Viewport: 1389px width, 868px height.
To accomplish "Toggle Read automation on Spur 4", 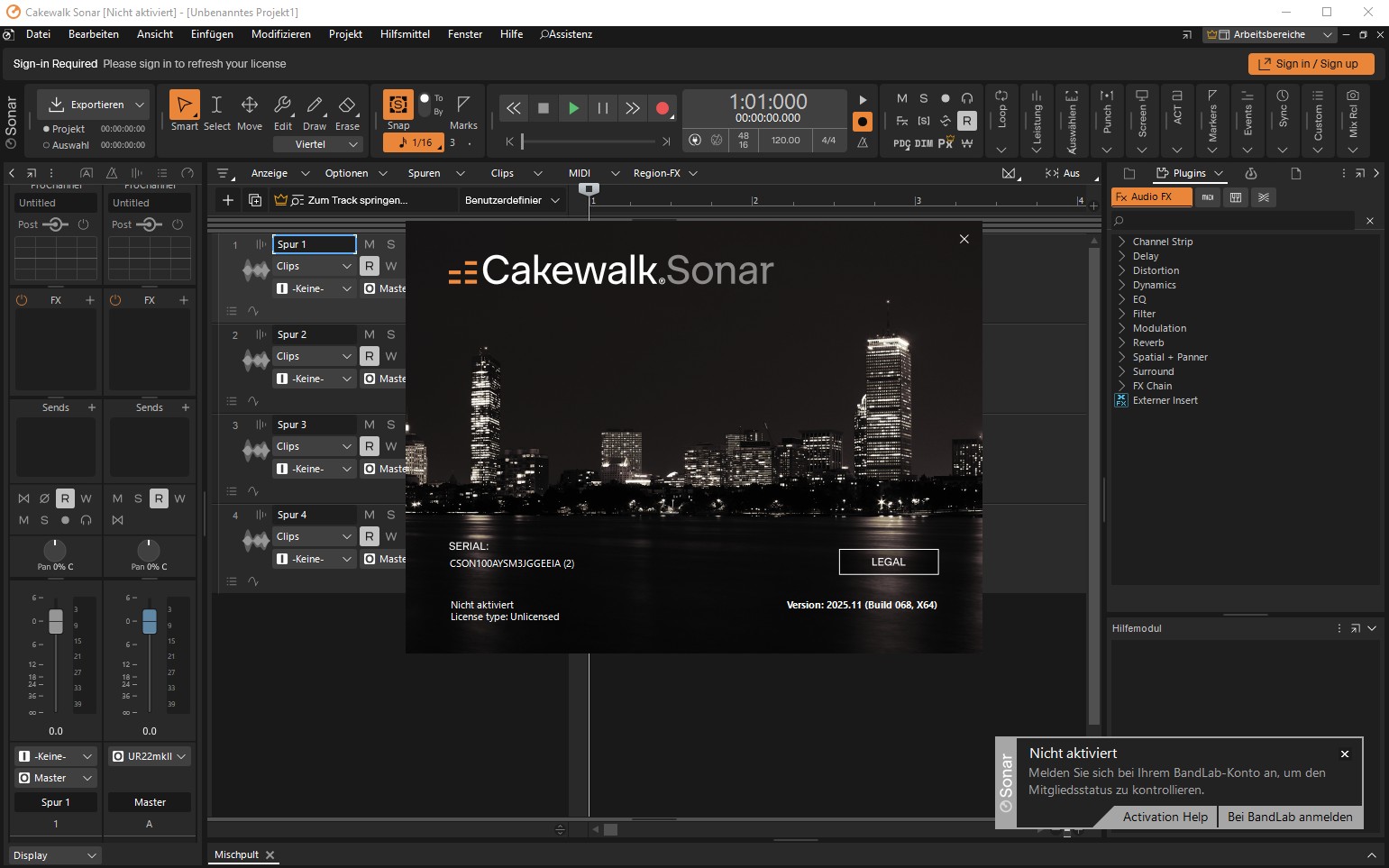I will click(x=370, y=536).
